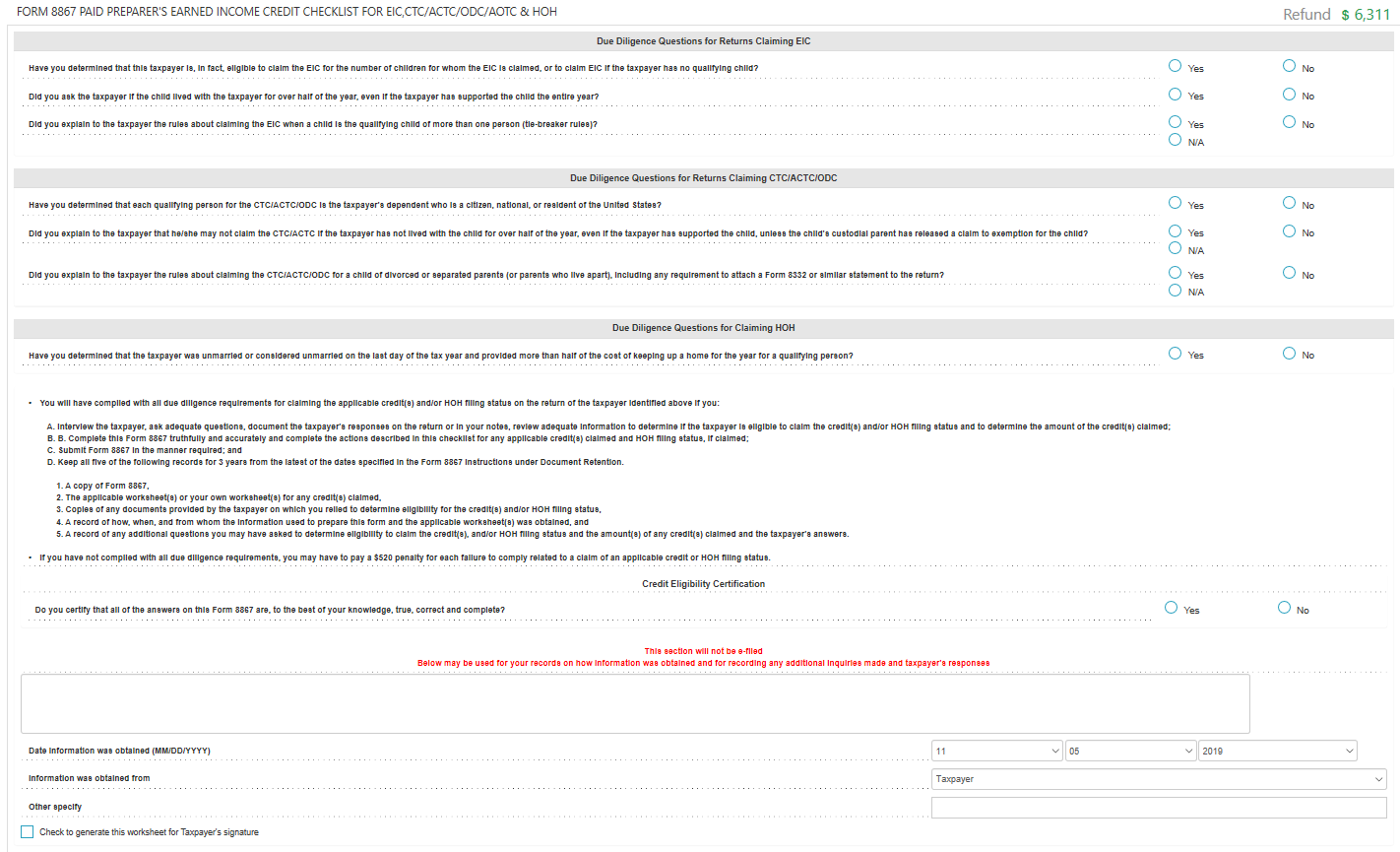Select No on Credit Eligibility Certification
The width and height of the screenshot is (1400, 852).
[1283, 607]
